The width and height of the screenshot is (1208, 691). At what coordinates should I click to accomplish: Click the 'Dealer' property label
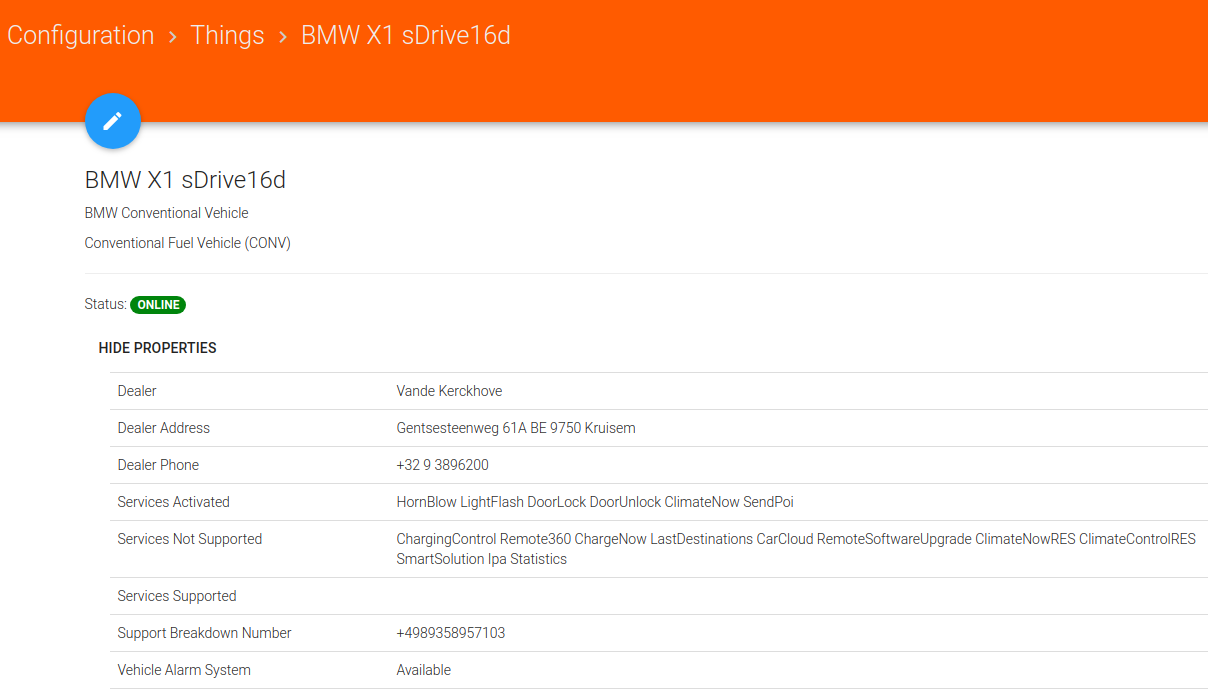(137, 391)
